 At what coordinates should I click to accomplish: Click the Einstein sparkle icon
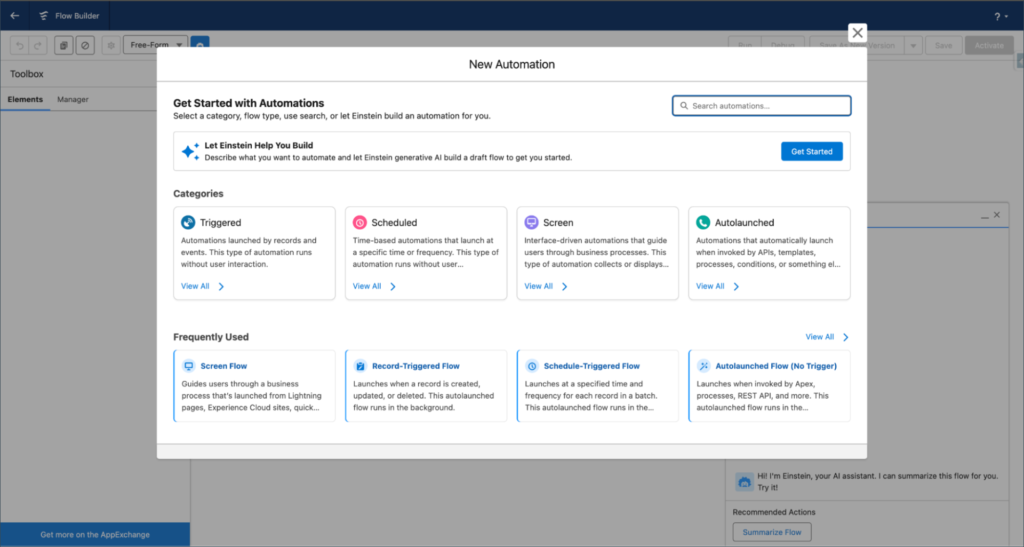pyautogui.click(x=190, y=152)
